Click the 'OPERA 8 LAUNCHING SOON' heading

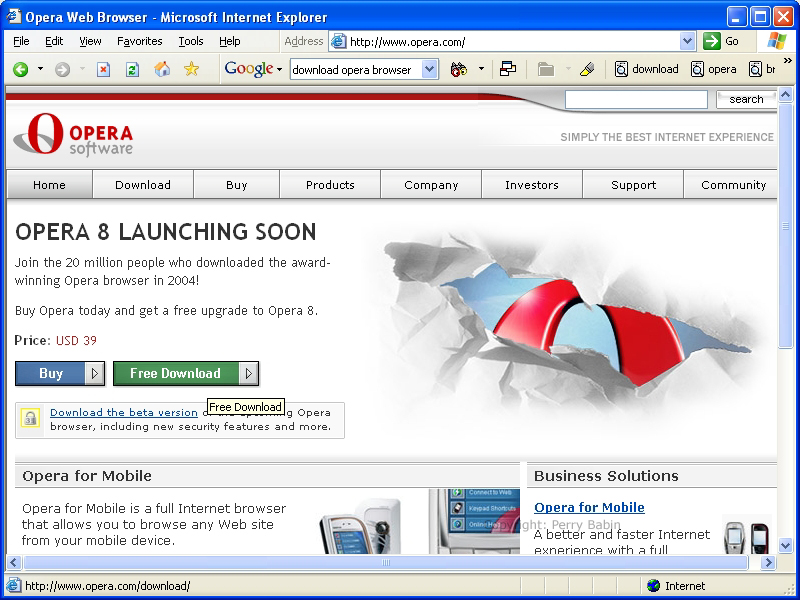click(x=166, y=232)
